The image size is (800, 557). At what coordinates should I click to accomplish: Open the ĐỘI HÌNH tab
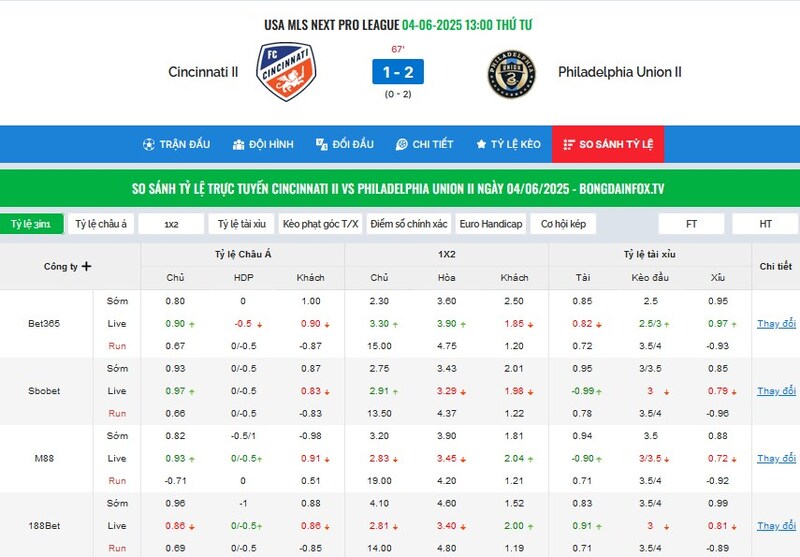click(x=263, y=144)
